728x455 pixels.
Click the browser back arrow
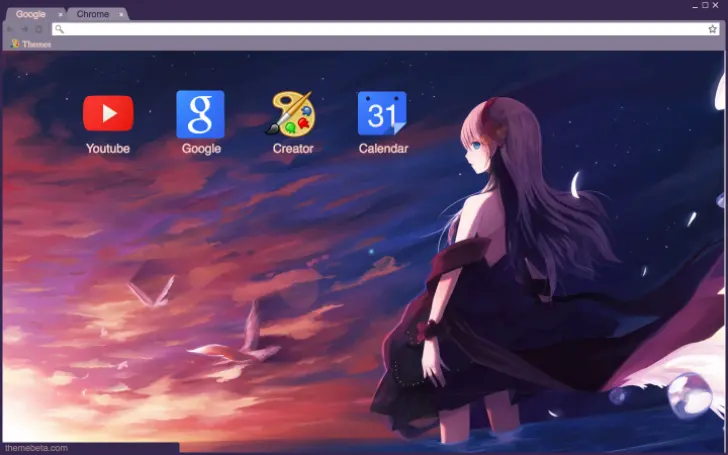point(10,29)
